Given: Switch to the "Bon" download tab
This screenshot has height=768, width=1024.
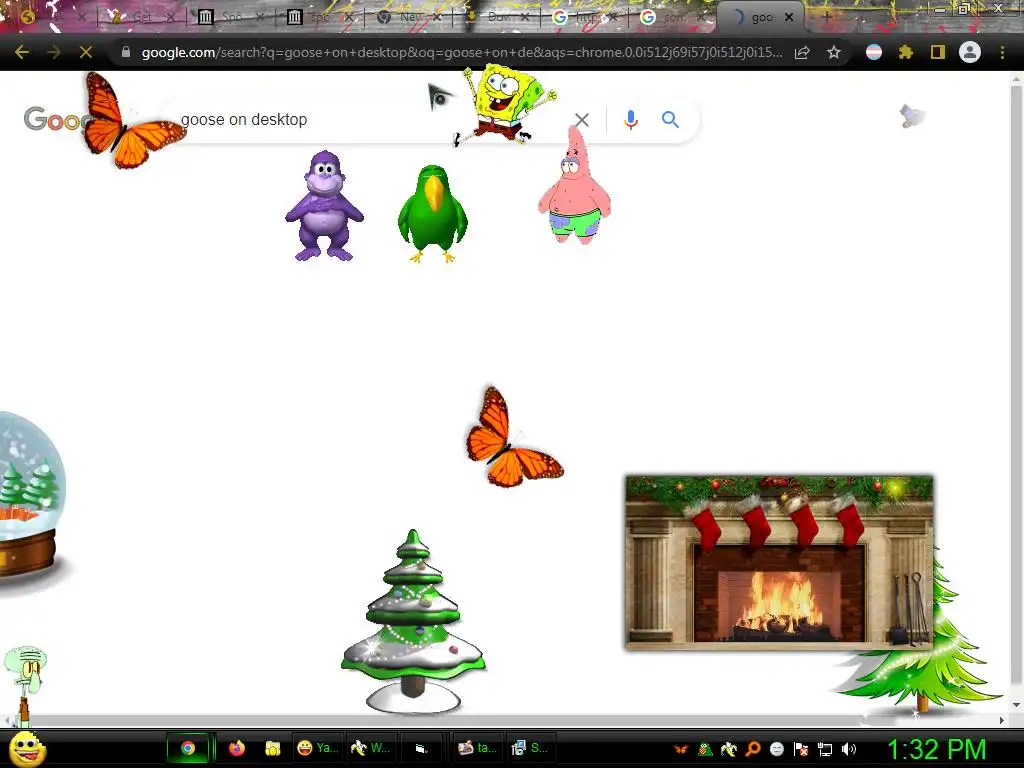Looking at the screenshot, I should click(498, 18).
